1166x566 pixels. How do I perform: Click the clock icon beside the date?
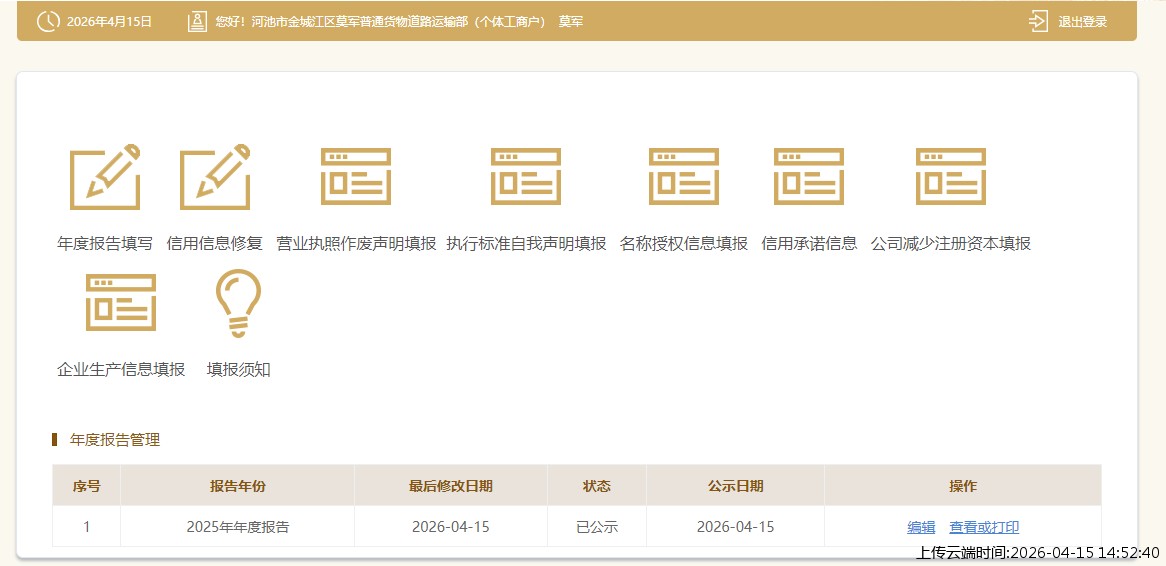(47, 21)
